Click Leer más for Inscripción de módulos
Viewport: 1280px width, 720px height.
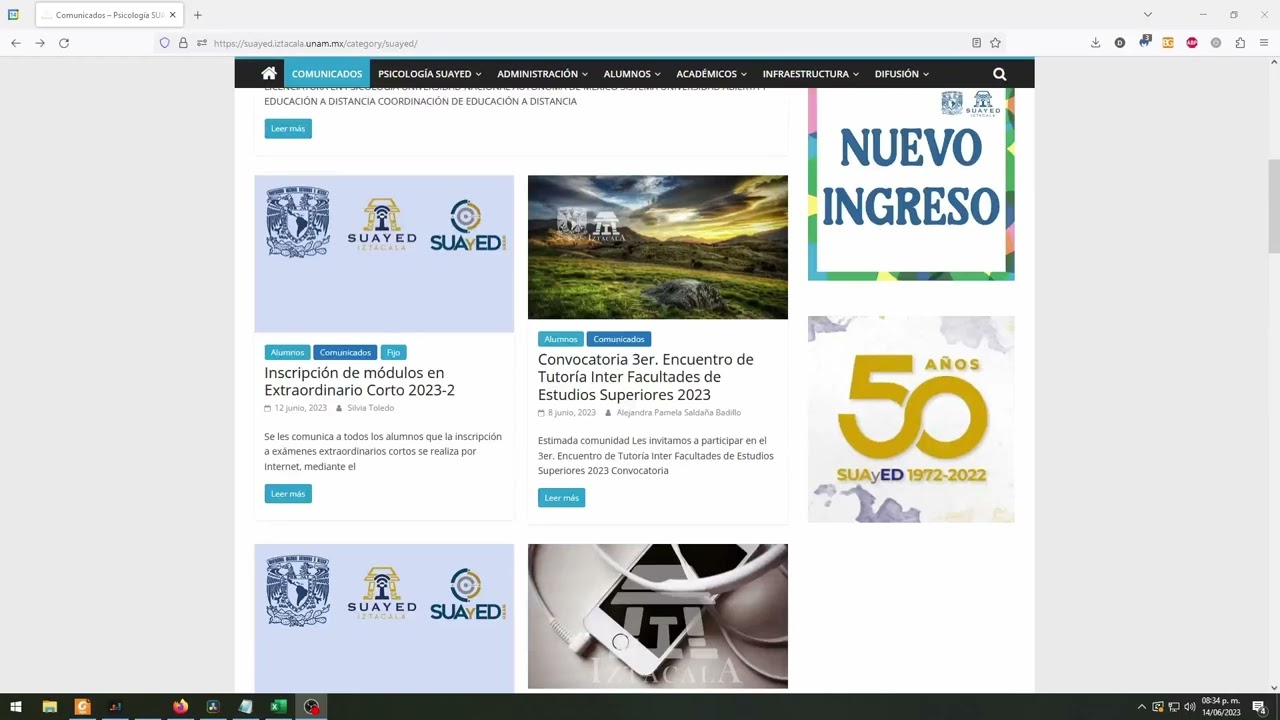pyautogui.click(x=288, y=494)
